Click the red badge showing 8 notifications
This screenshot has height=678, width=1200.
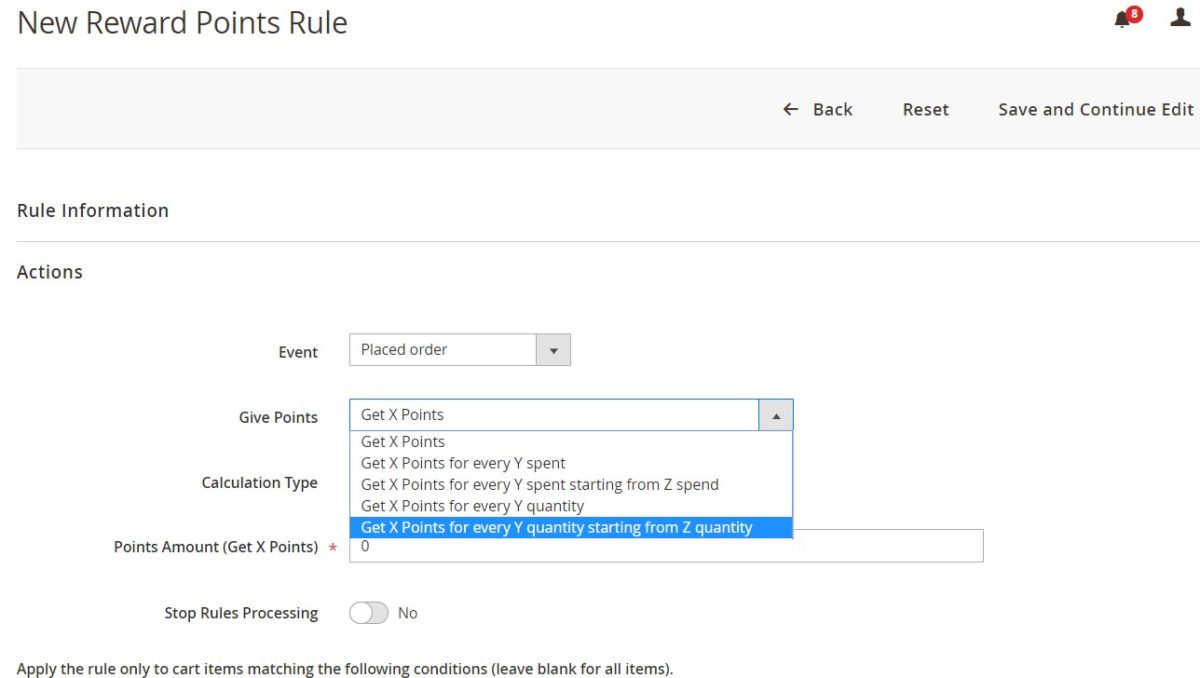coord(1132,11)
